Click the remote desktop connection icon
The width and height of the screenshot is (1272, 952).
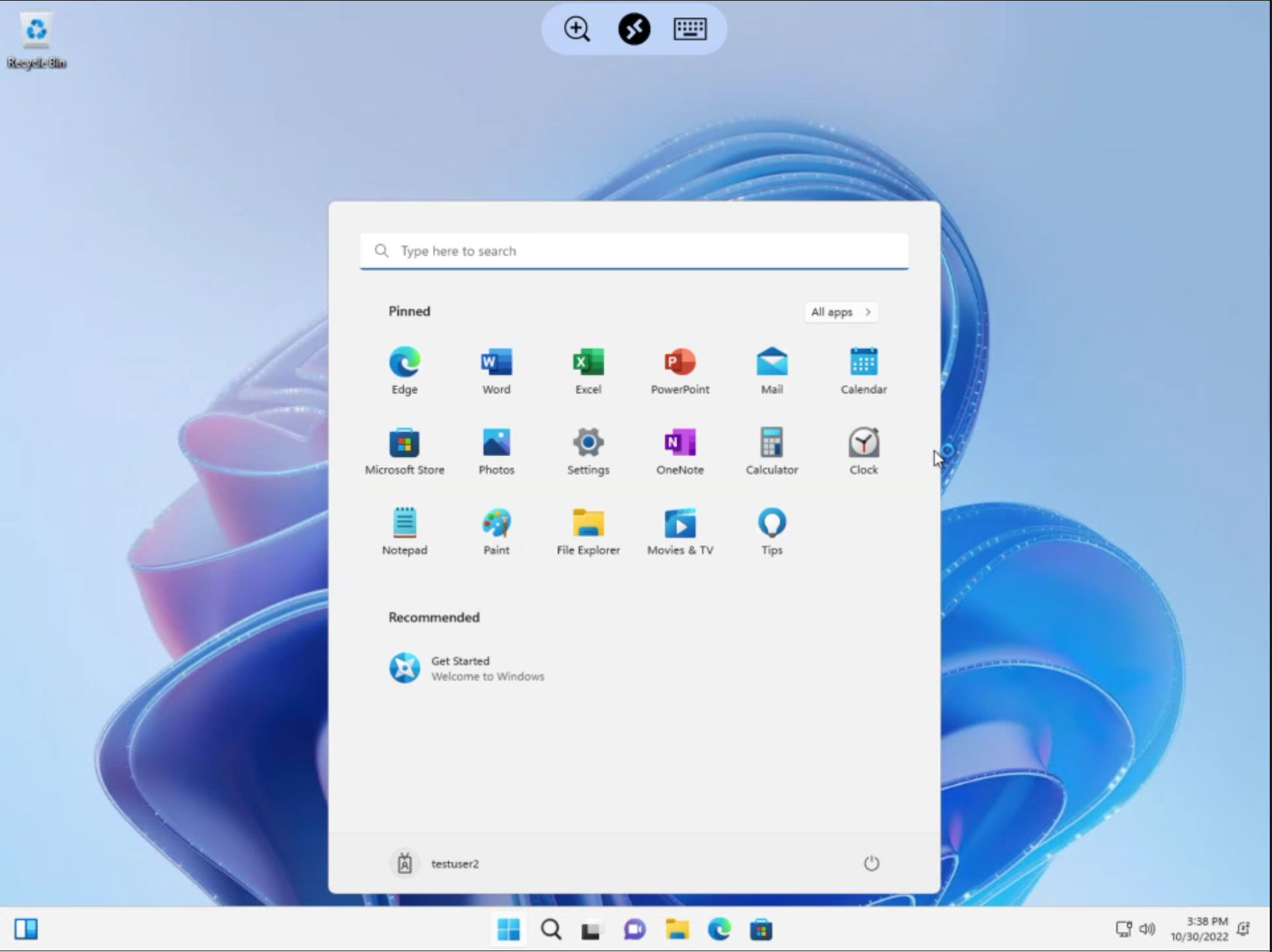point(634,29)
